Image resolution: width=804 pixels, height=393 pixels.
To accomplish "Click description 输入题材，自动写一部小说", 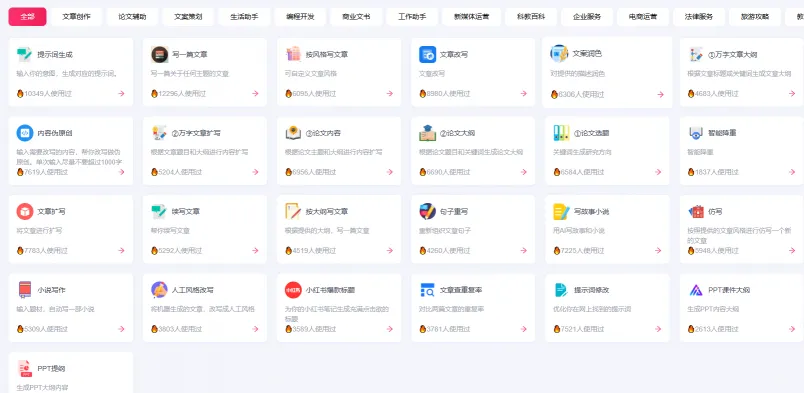I will [x=55, y=309].
